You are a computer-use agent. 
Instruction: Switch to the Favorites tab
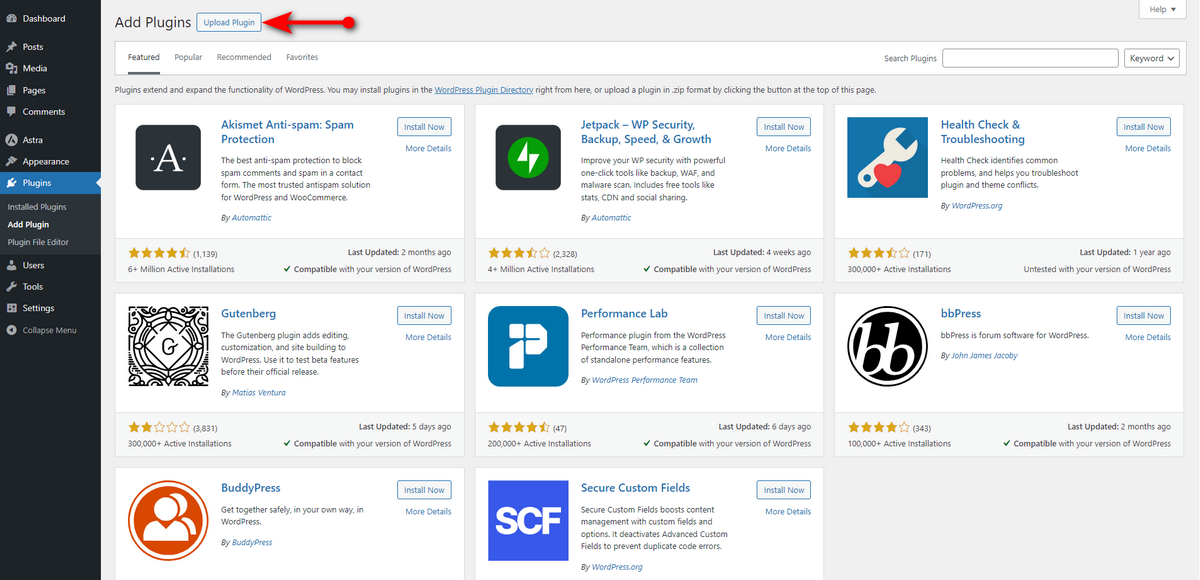coord(302,57)
